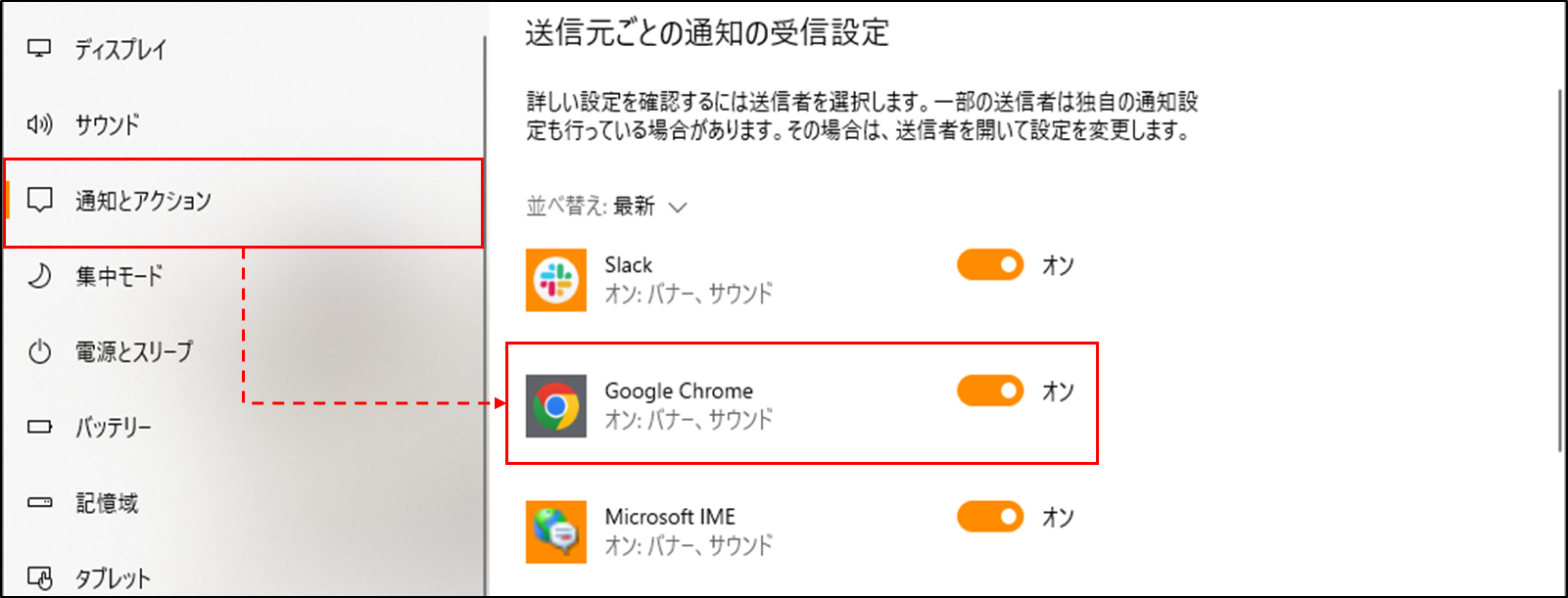This screenshot has height=598, width=1568.
Task: Open the 通知とアクション settings page
Action: [x=243, y=201]
